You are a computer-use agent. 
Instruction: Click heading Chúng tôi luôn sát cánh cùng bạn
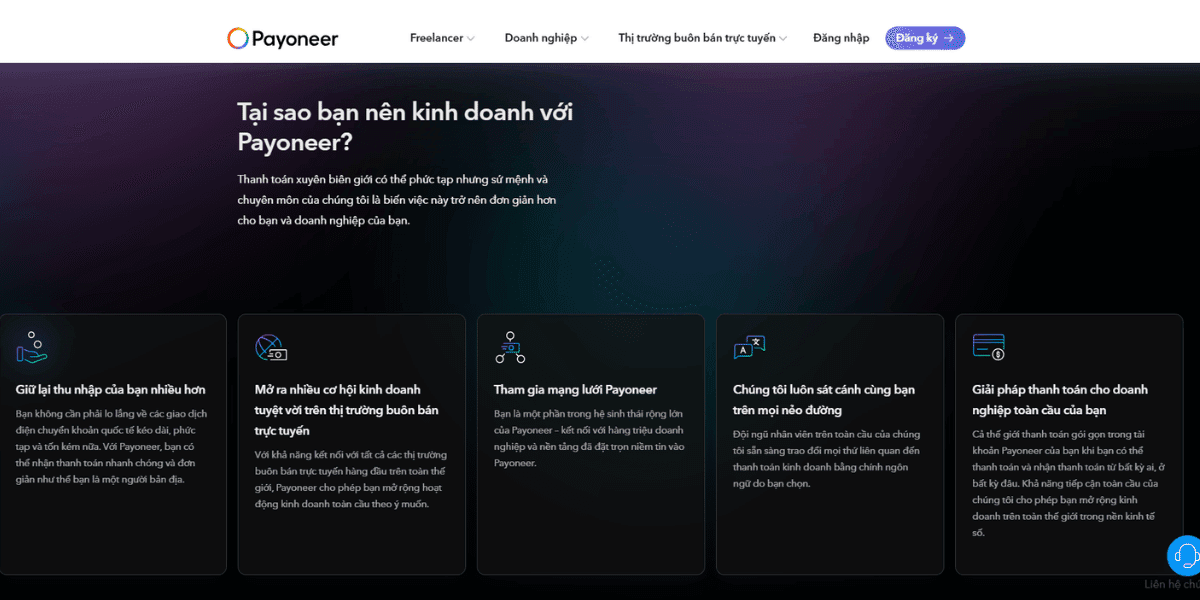pos(824,400)
